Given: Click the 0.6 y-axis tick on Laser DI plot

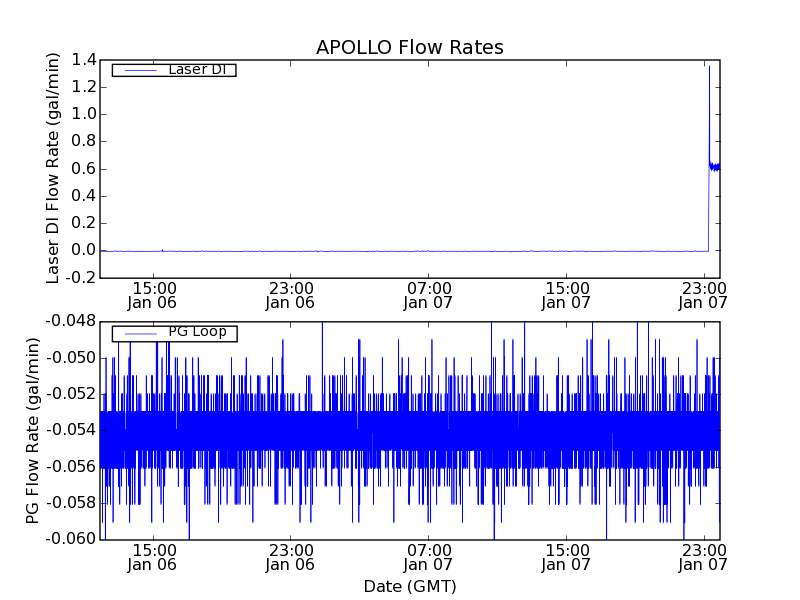Looking at the screenshot, I should 84,169.
